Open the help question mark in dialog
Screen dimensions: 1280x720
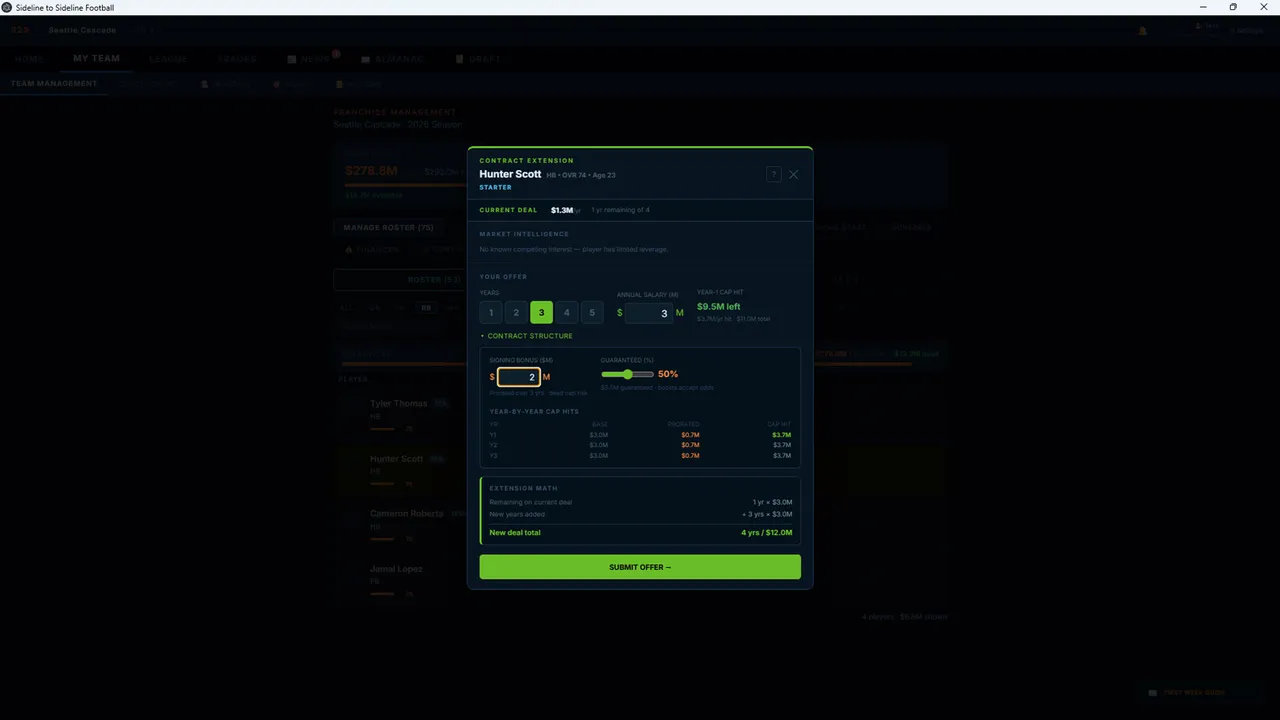[x=773, y=174]
